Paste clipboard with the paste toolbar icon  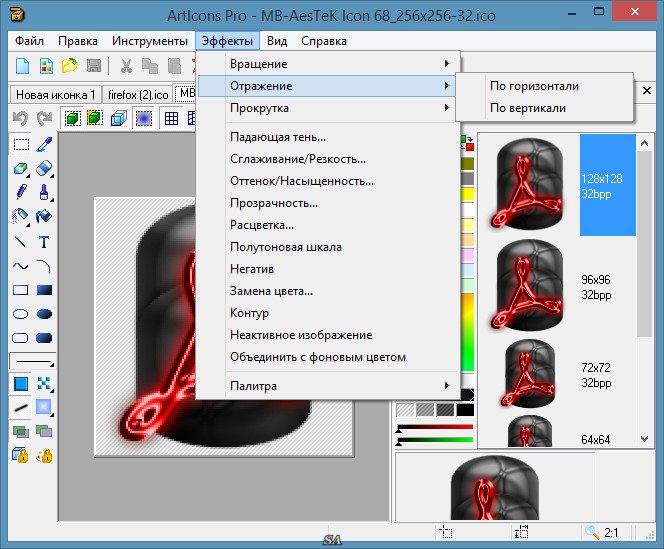pos(174,66)
